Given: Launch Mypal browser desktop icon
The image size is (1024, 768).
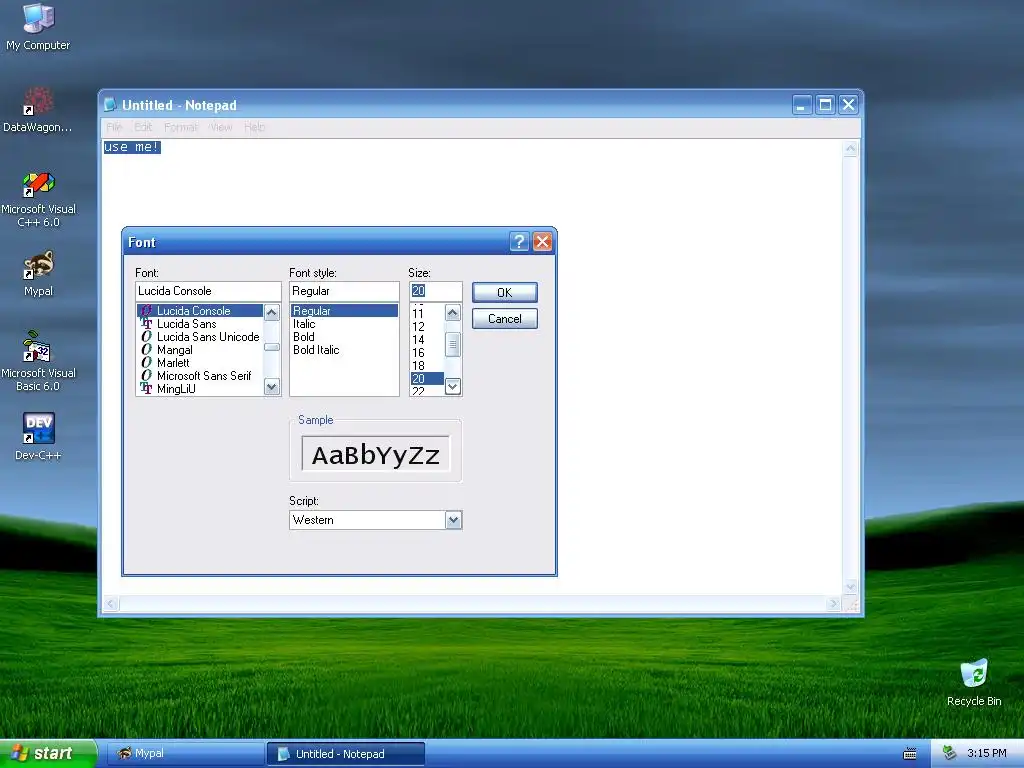Looking at the screenshot, I should click(38, 274).
